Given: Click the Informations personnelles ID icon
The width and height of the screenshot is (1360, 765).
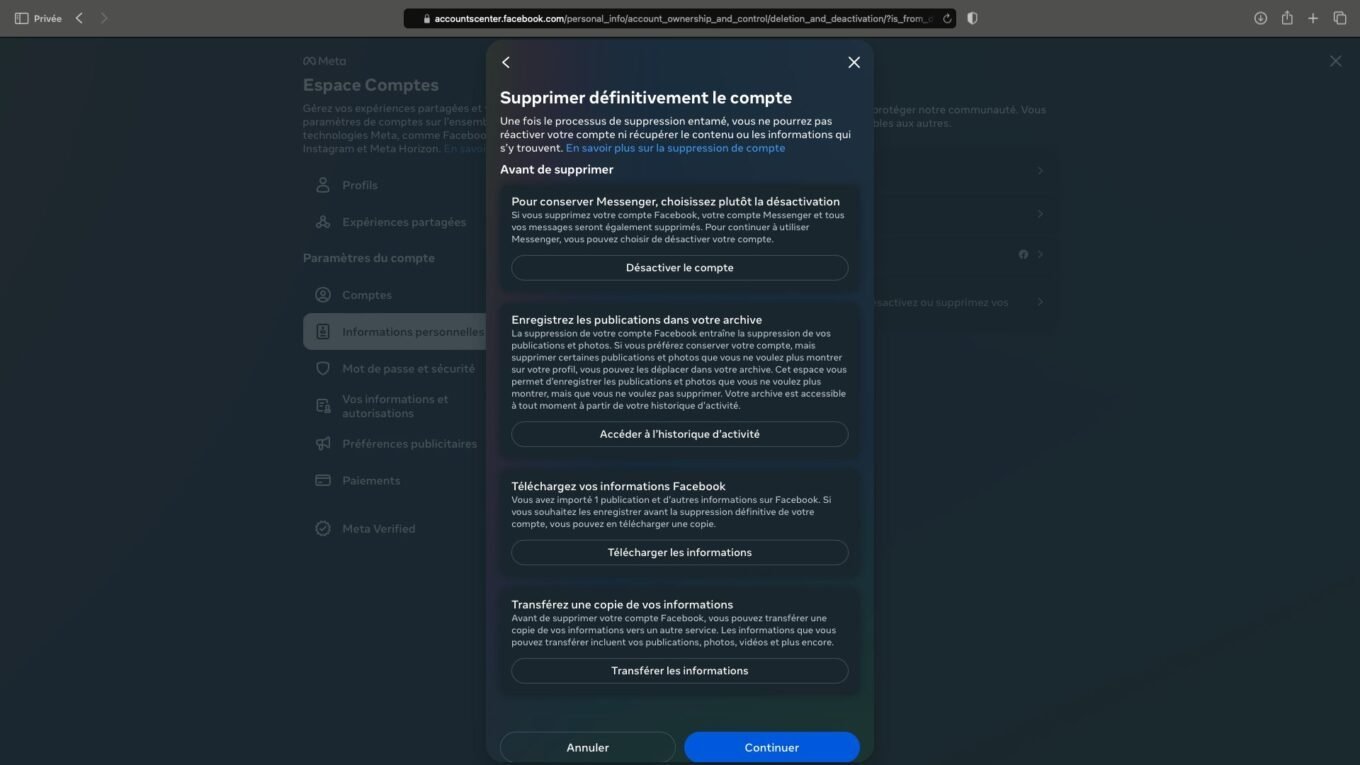Looking at the screenshot, I should point(323,332).
